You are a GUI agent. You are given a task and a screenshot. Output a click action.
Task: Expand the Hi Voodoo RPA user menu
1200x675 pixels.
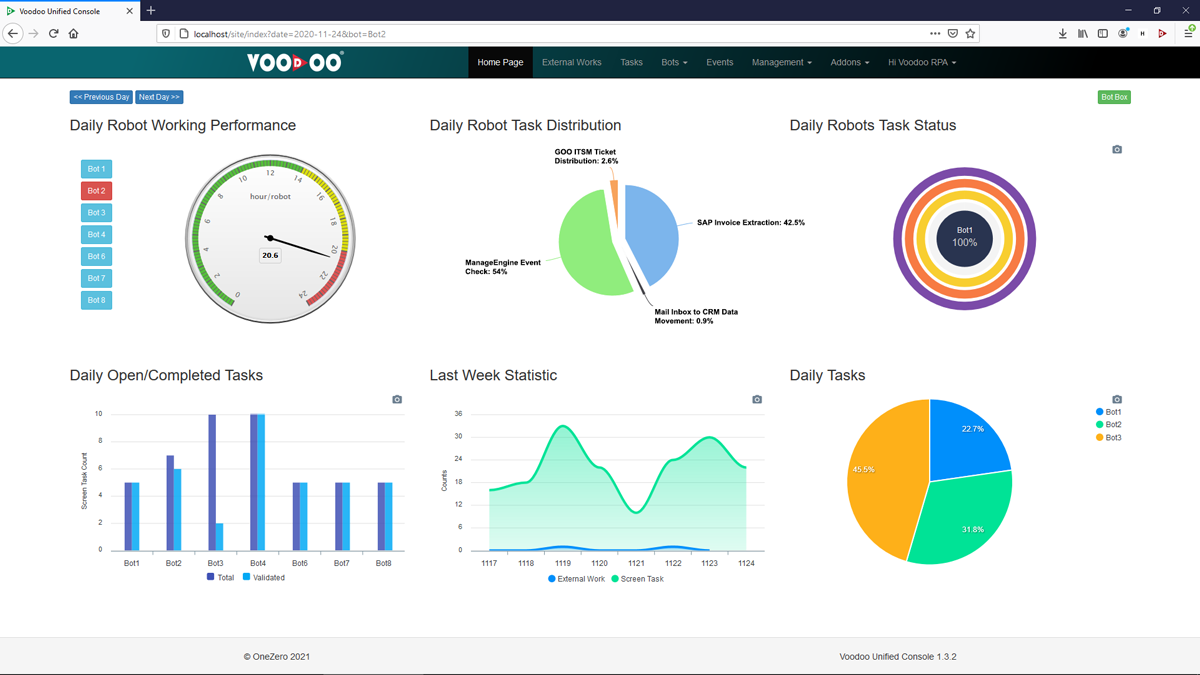point(921,62)
